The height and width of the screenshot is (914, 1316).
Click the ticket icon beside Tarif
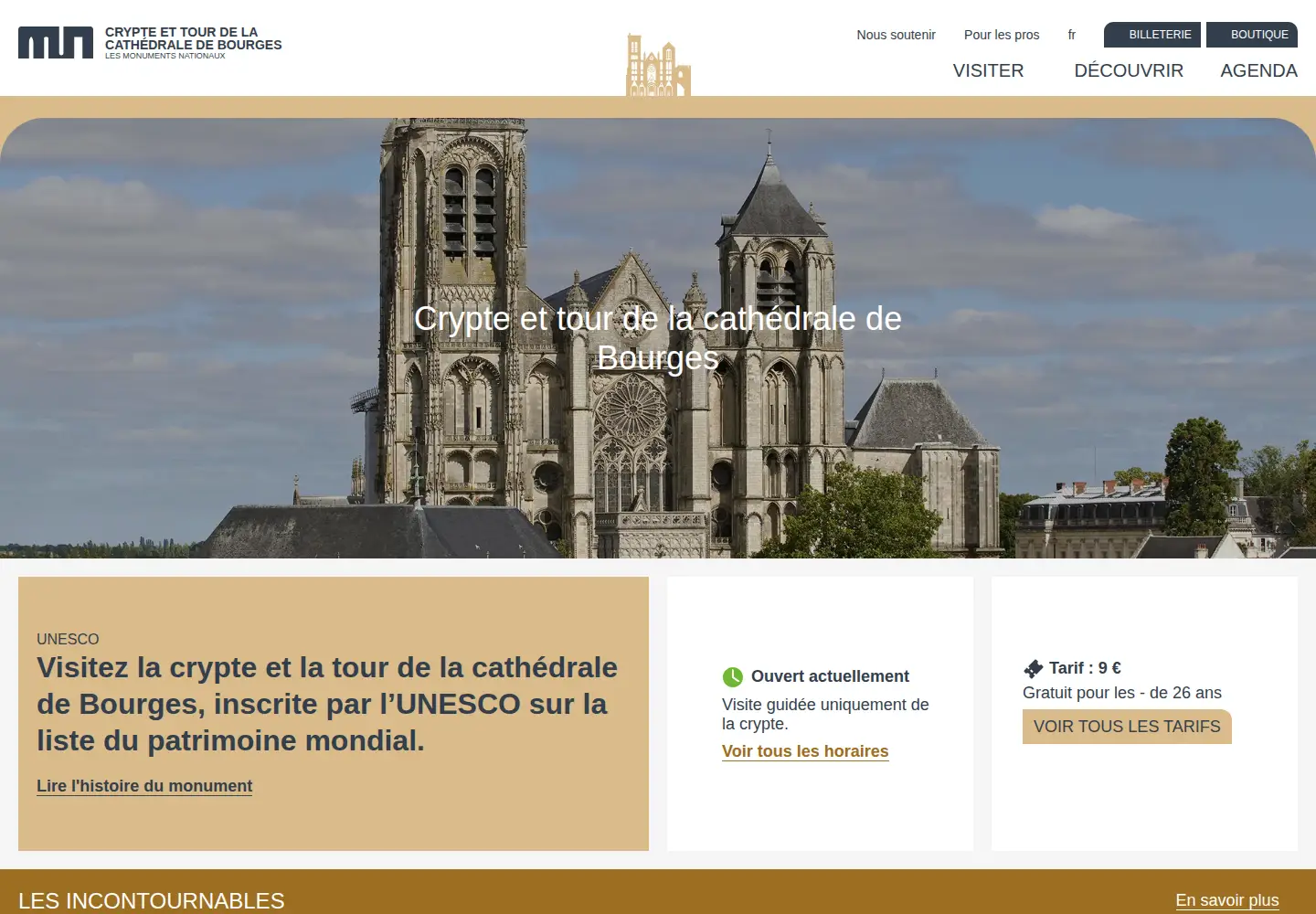pyautogui.click(x=1034, y=668)
